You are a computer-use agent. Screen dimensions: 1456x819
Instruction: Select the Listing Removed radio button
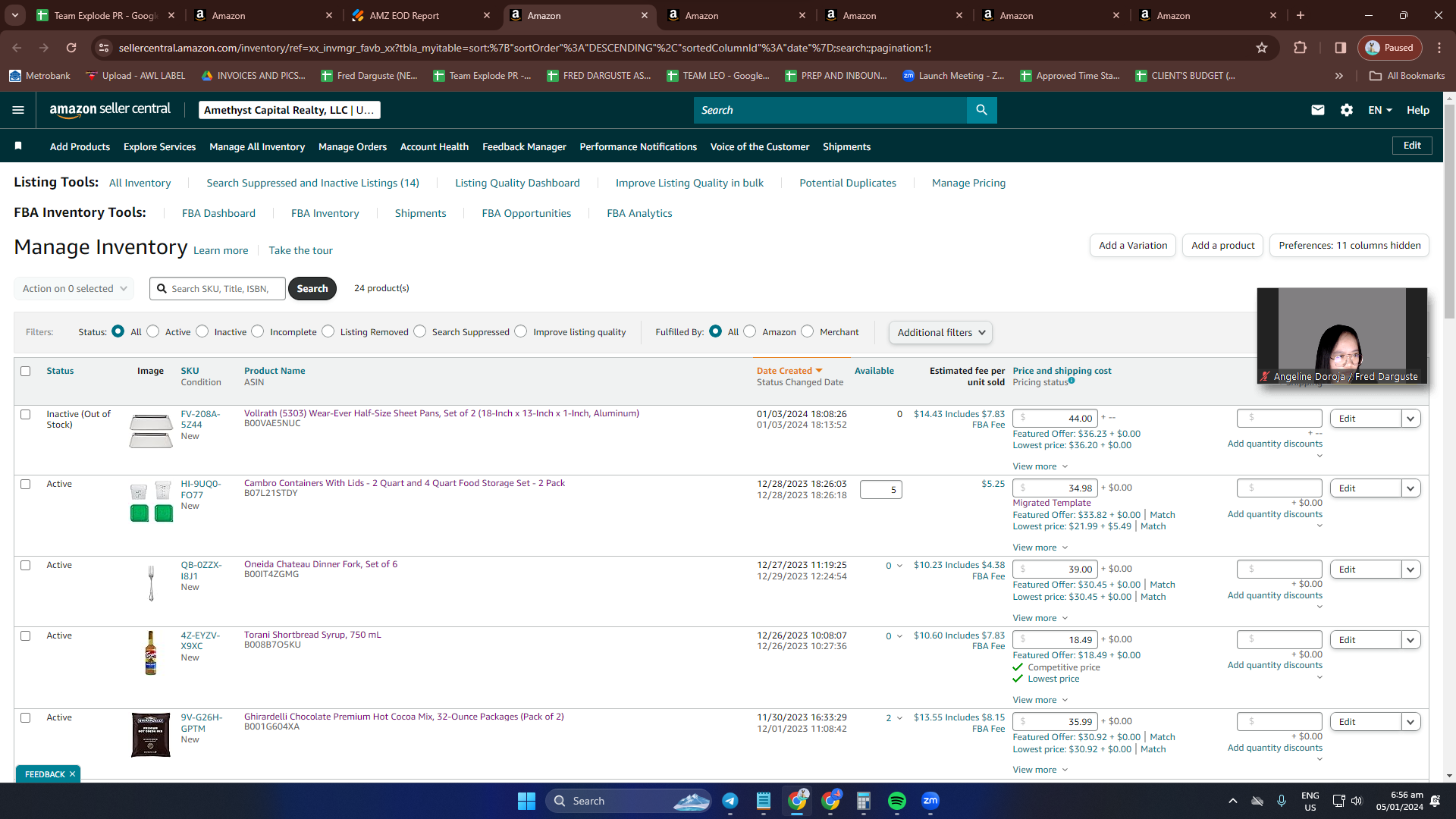(328, 331)
